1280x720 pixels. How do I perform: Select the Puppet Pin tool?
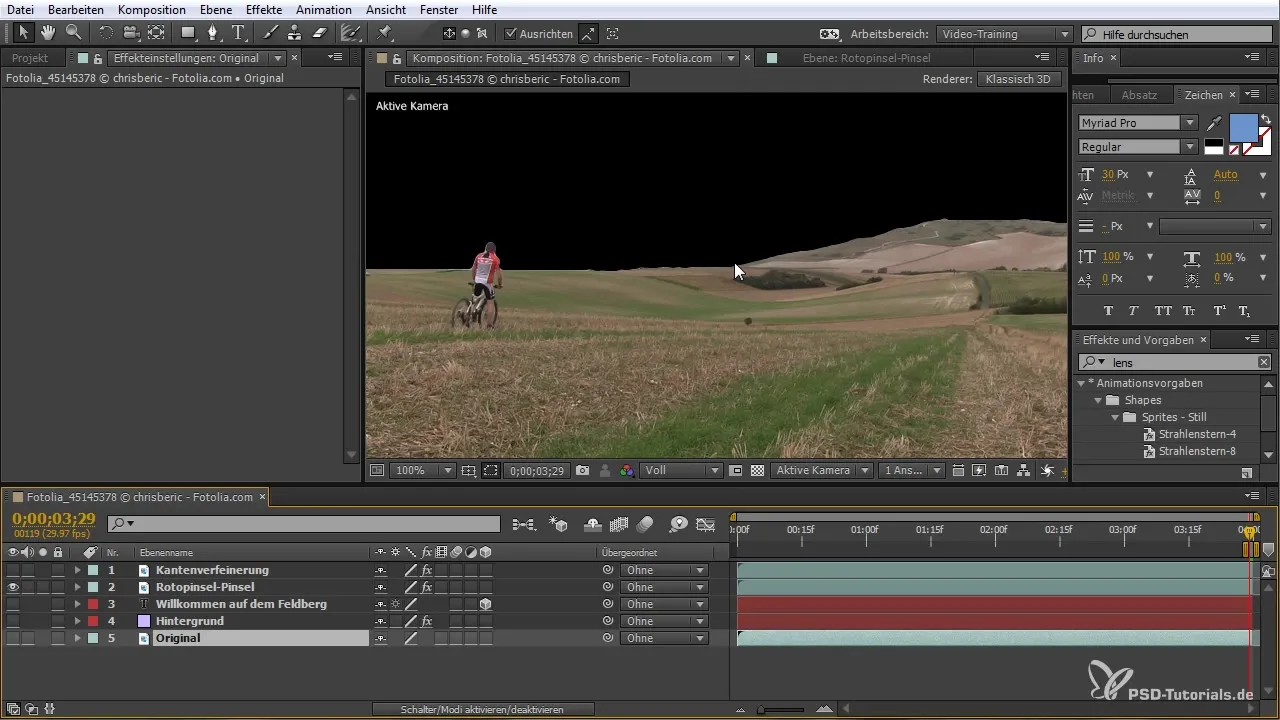(x=385, y=33)
